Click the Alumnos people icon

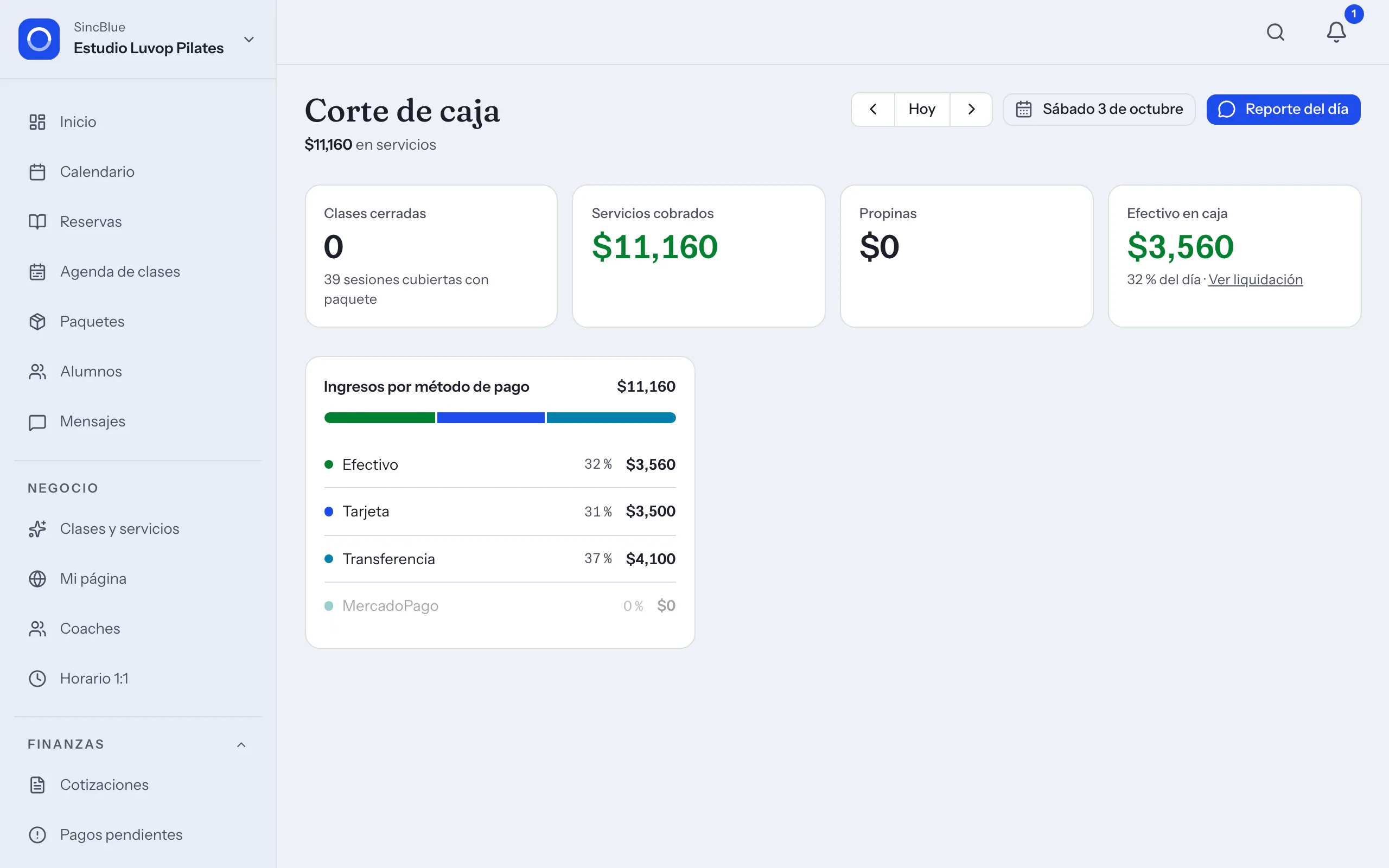pos(37,372)
